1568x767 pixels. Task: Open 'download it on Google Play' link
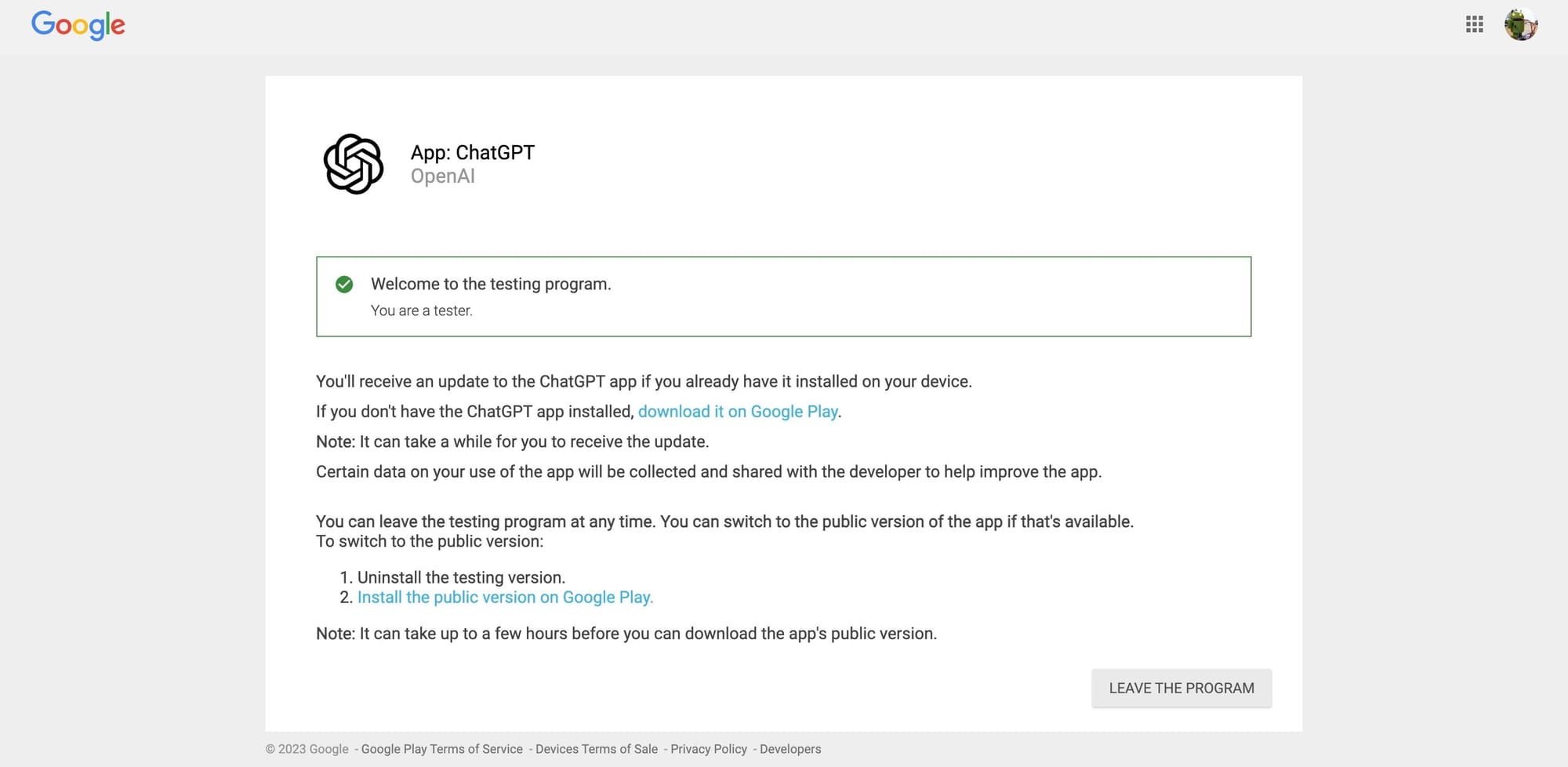[738, 412]
